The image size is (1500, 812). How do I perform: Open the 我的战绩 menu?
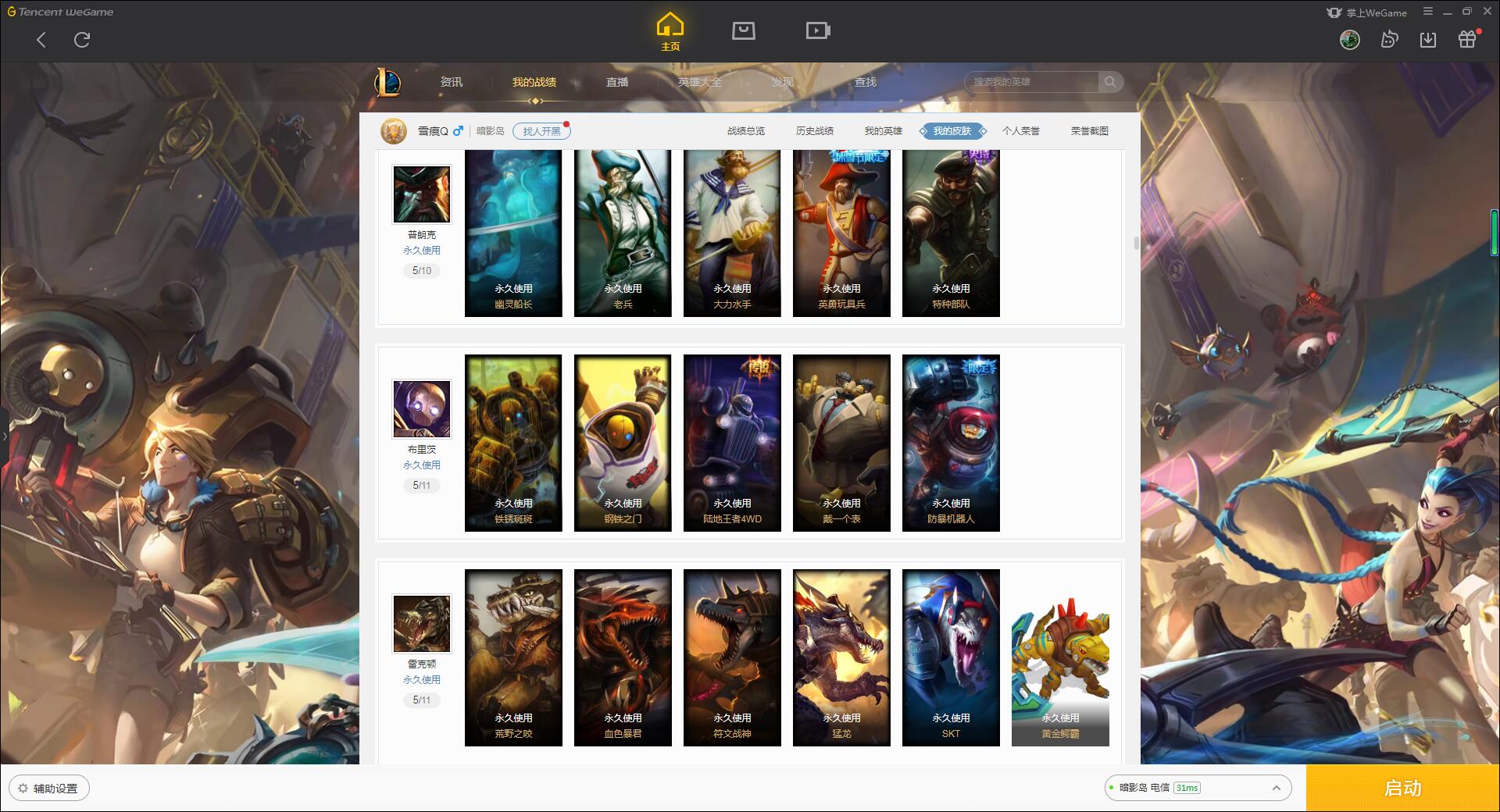(534, 82)
